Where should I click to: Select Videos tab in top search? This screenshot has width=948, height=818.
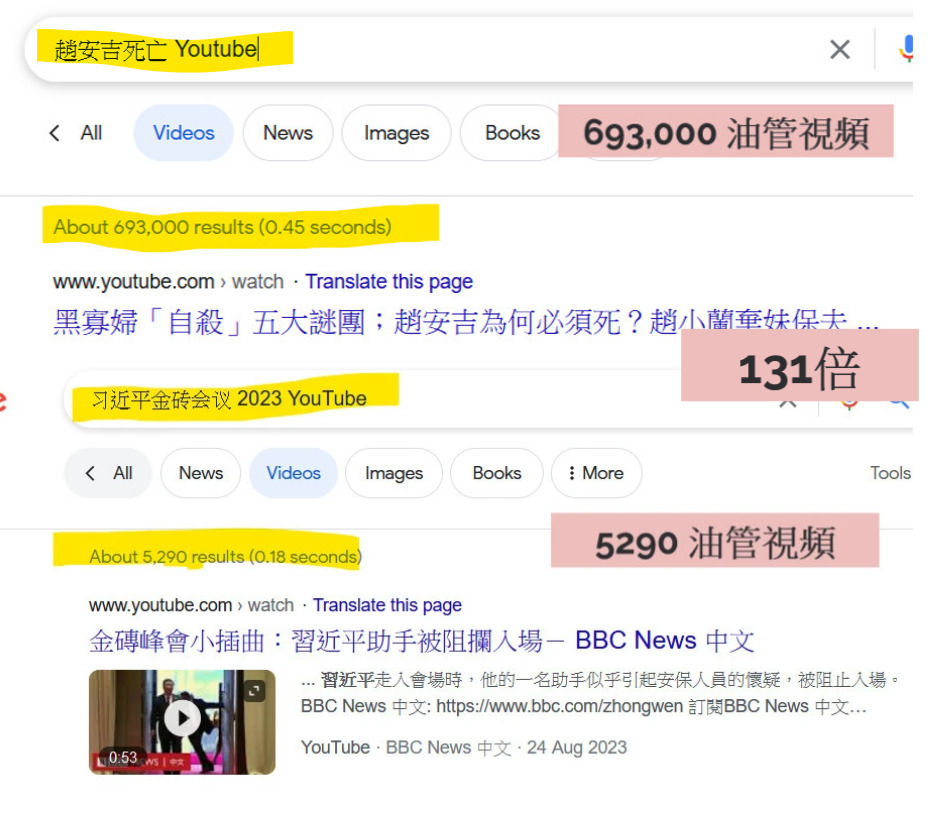pos(183,133)
